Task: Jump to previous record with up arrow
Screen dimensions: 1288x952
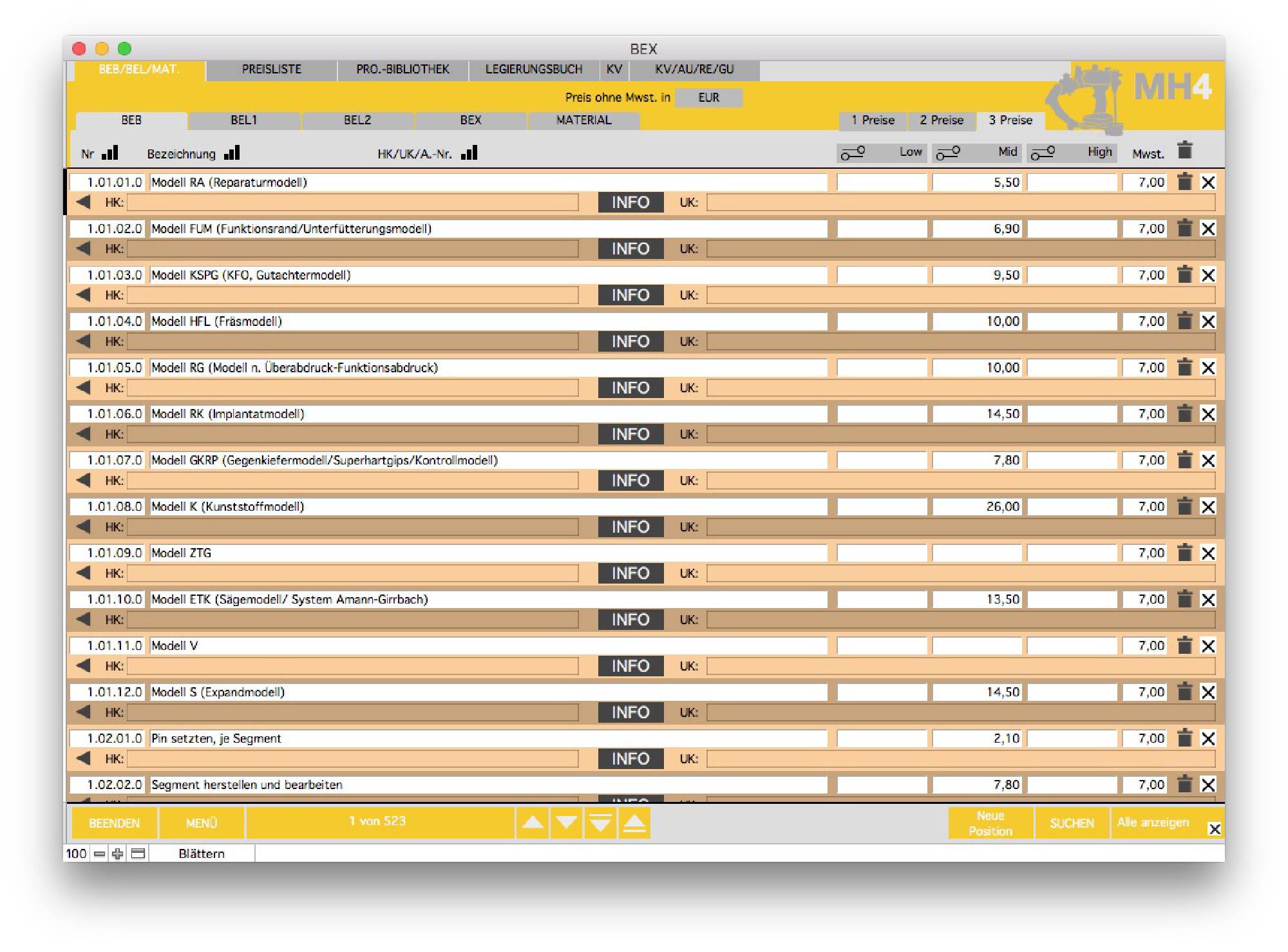Action: (x=533, y=823)
